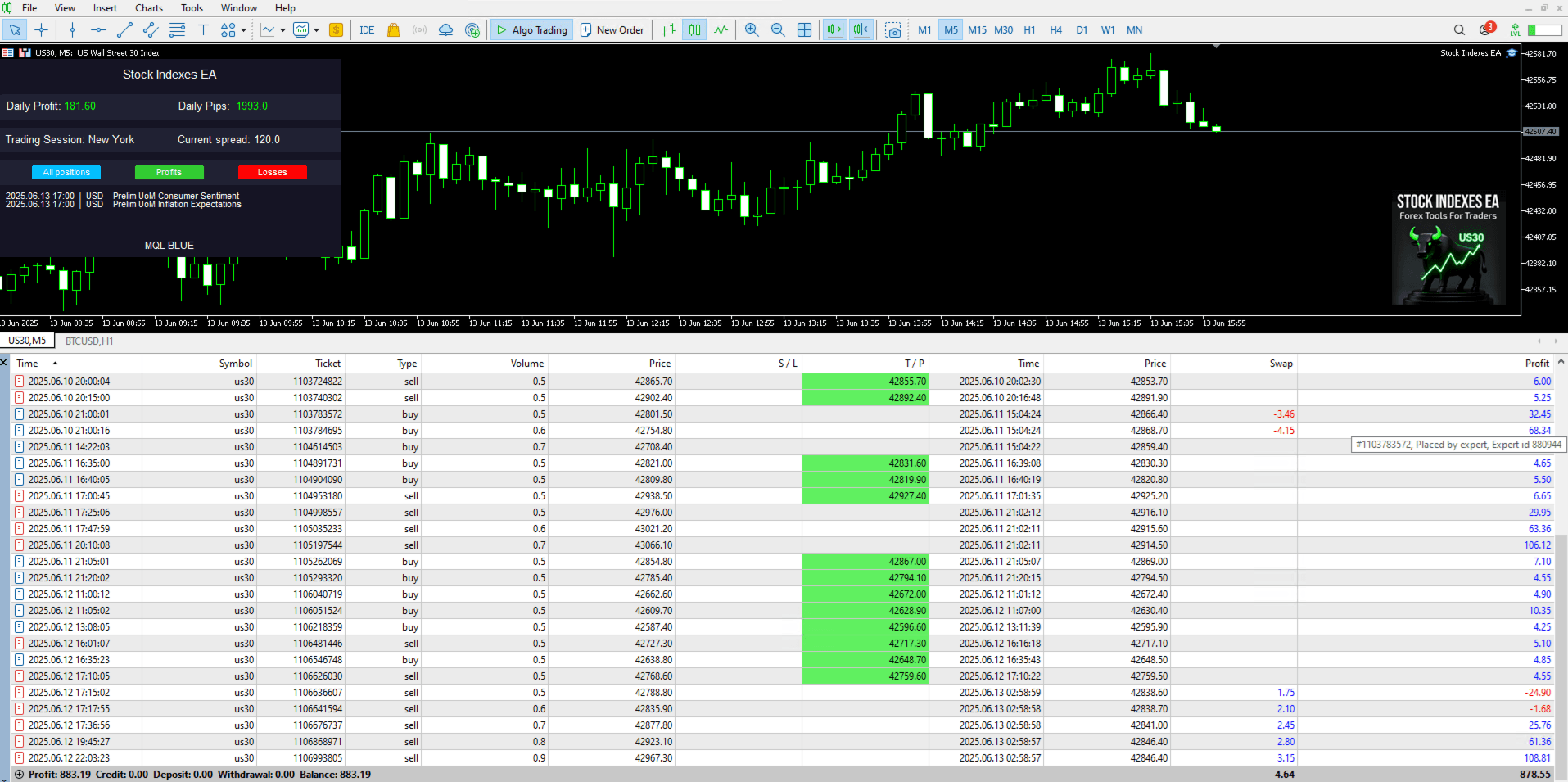Select the trendline drawing tool
Image resolution: width=1568 pixels, height=782 pixels.
(124, 30)
